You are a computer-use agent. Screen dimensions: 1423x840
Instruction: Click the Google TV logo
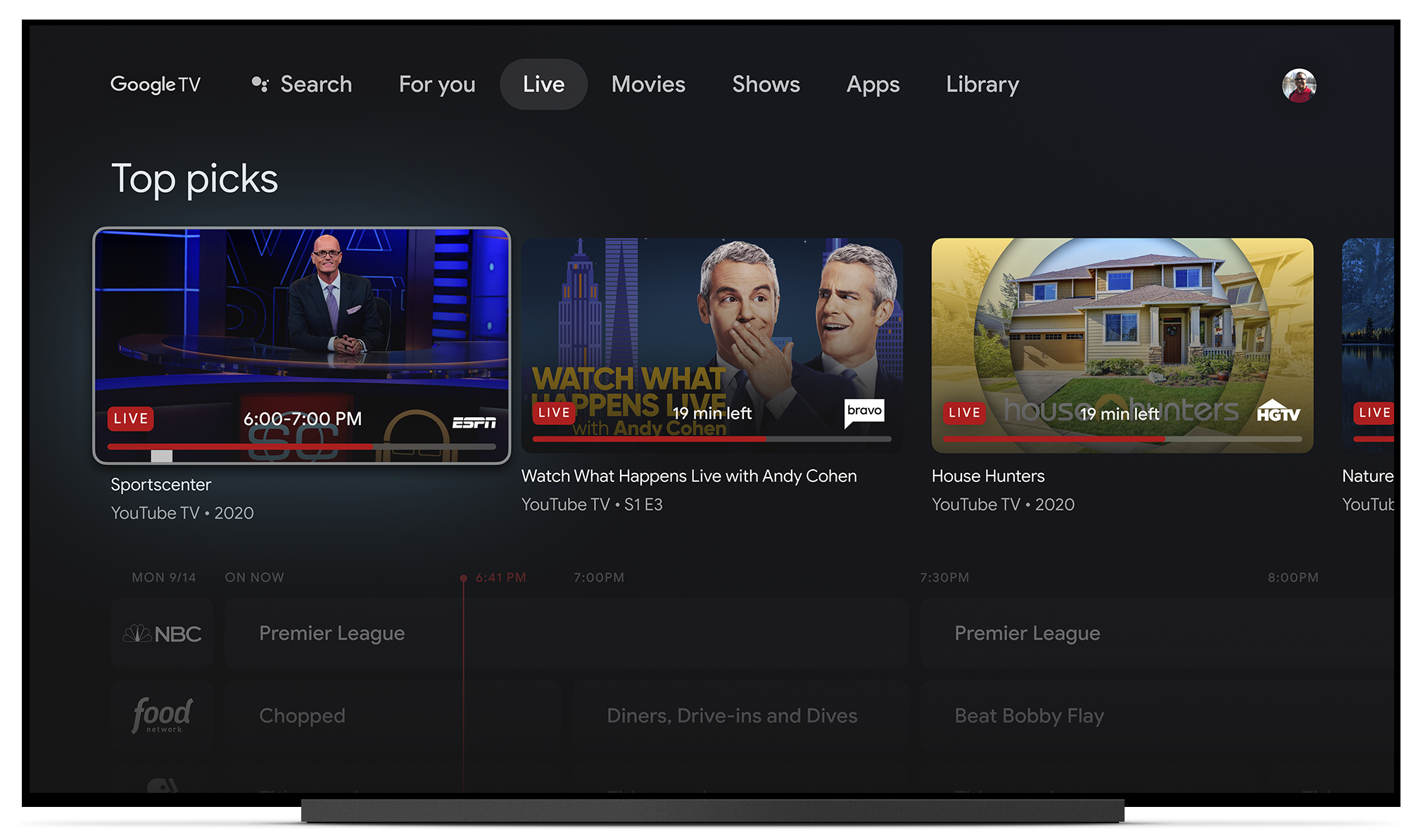(x=156, y=84)
